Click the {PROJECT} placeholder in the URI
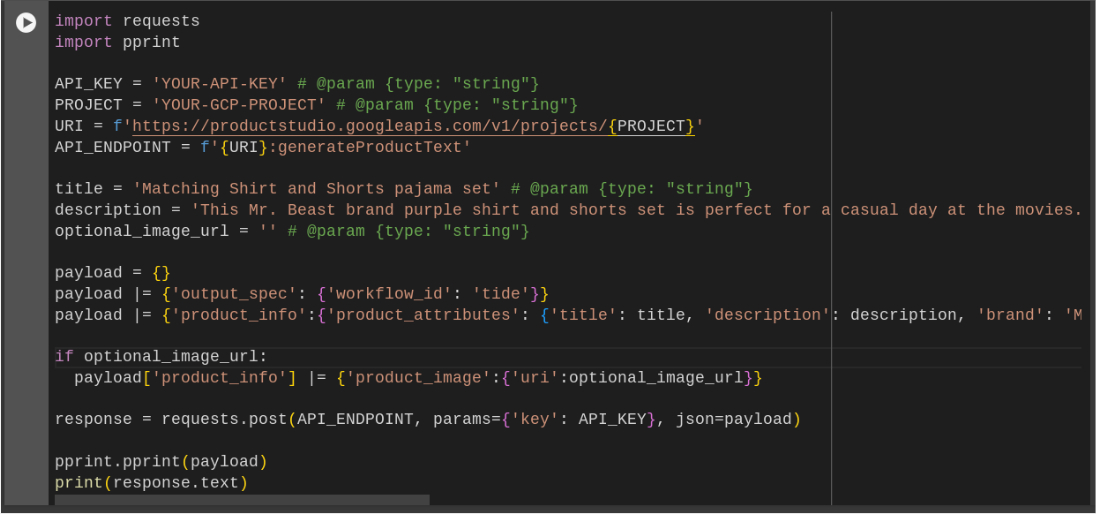The image size is (1096, 514). [x=651, y=126]
